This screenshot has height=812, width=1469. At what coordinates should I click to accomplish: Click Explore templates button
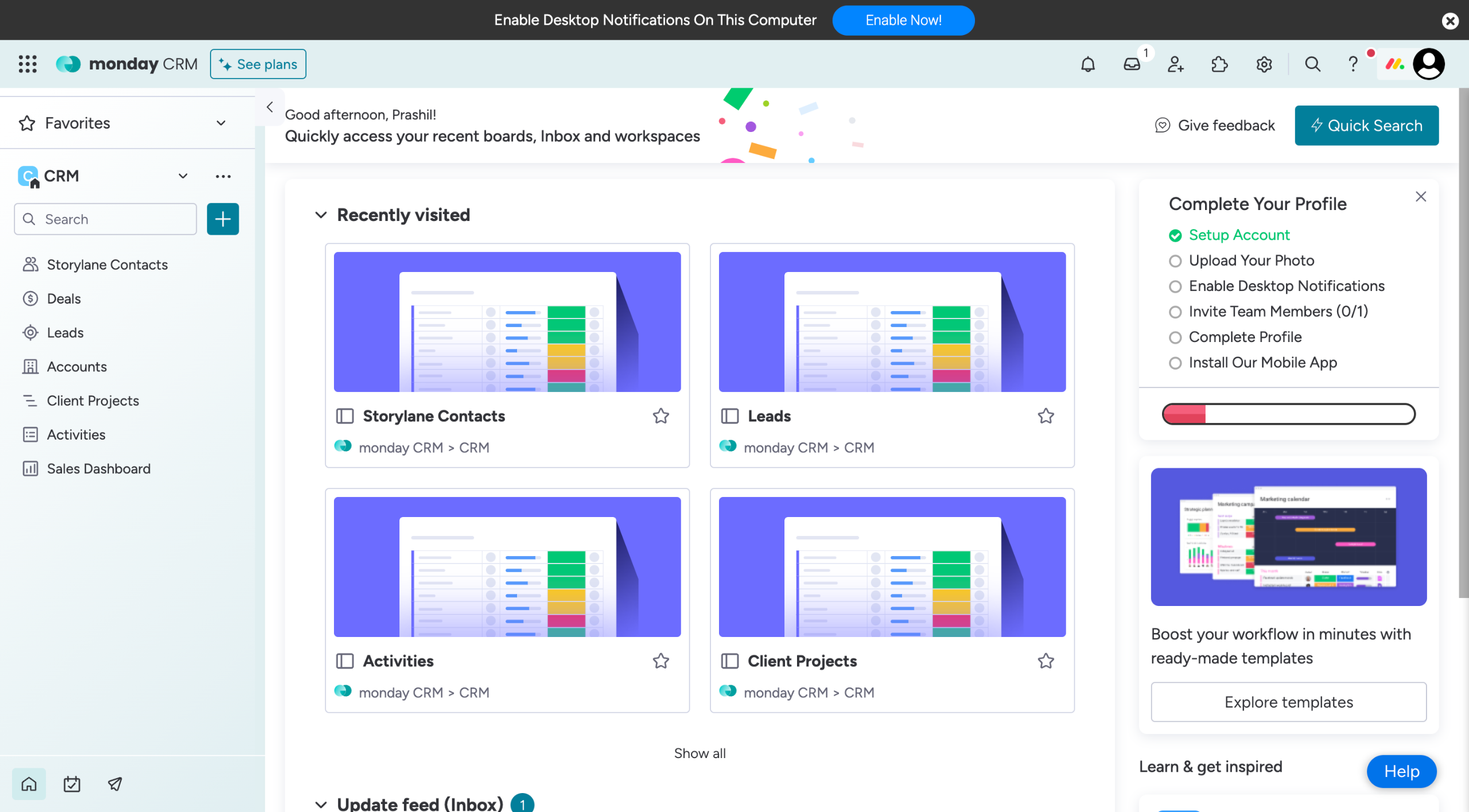pyautogui.click(x=1289, y=701)
